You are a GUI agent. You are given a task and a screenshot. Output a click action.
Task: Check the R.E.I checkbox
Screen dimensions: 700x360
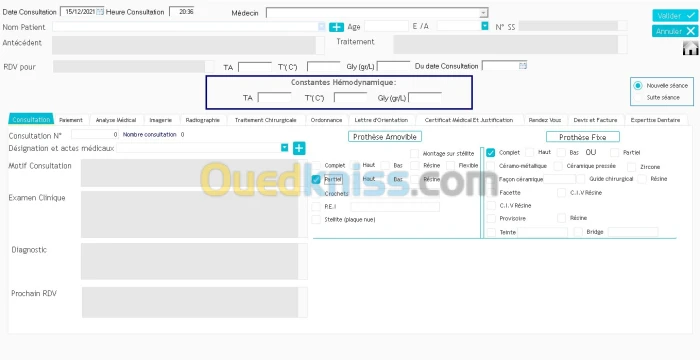click(x=316, y=206)
